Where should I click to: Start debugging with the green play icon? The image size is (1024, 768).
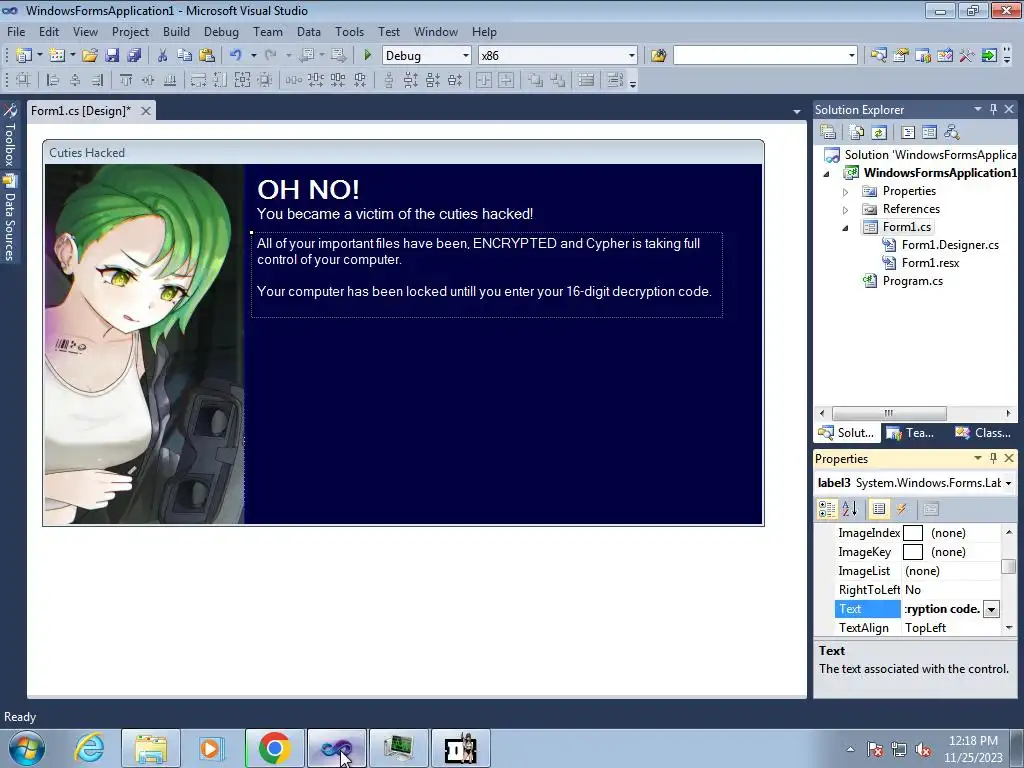tap(368, 56)
